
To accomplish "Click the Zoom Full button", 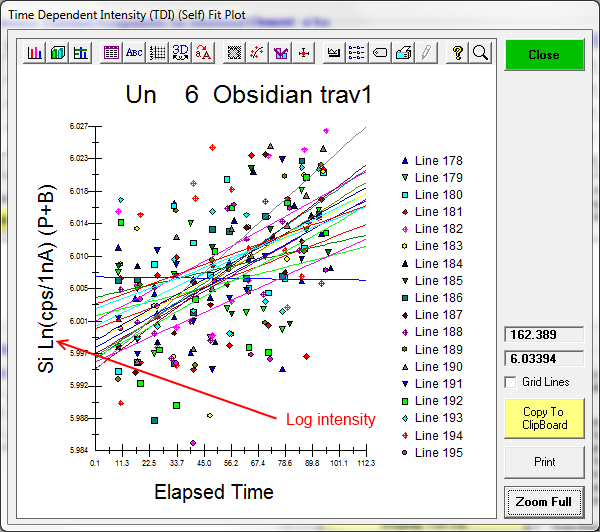I will click(x=543, y=501).
